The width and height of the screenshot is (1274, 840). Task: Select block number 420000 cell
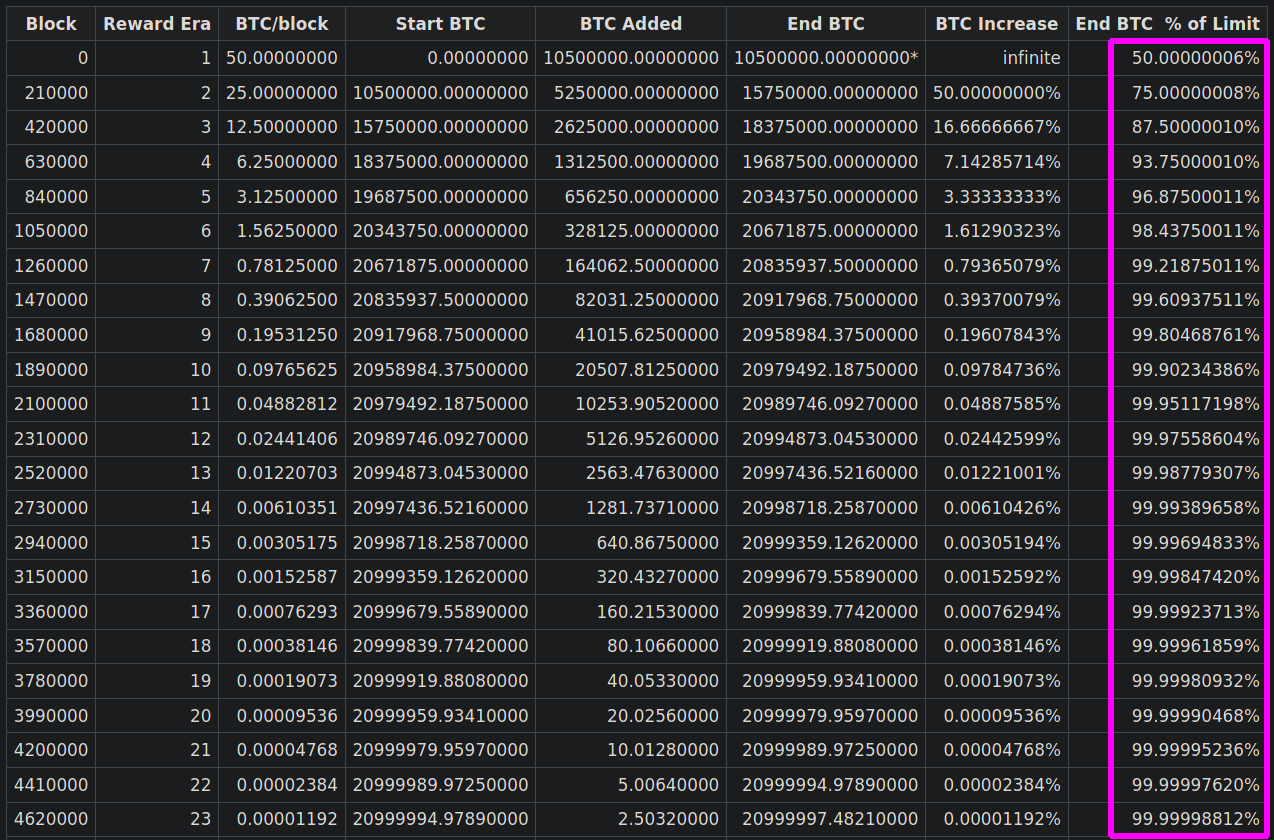coord(51,127)
